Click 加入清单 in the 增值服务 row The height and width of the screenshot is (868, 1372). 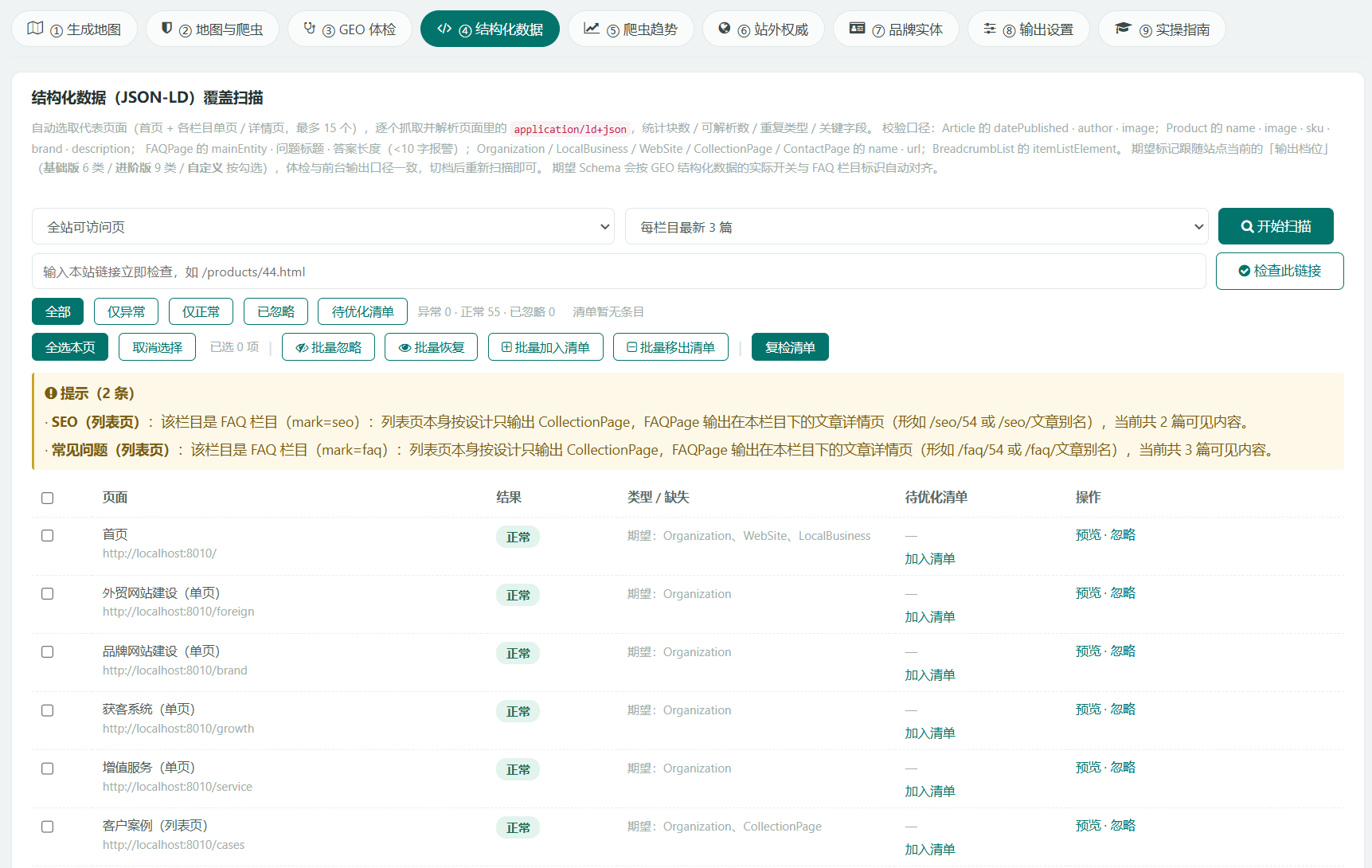pyautogui.click(x=929, y=792)
